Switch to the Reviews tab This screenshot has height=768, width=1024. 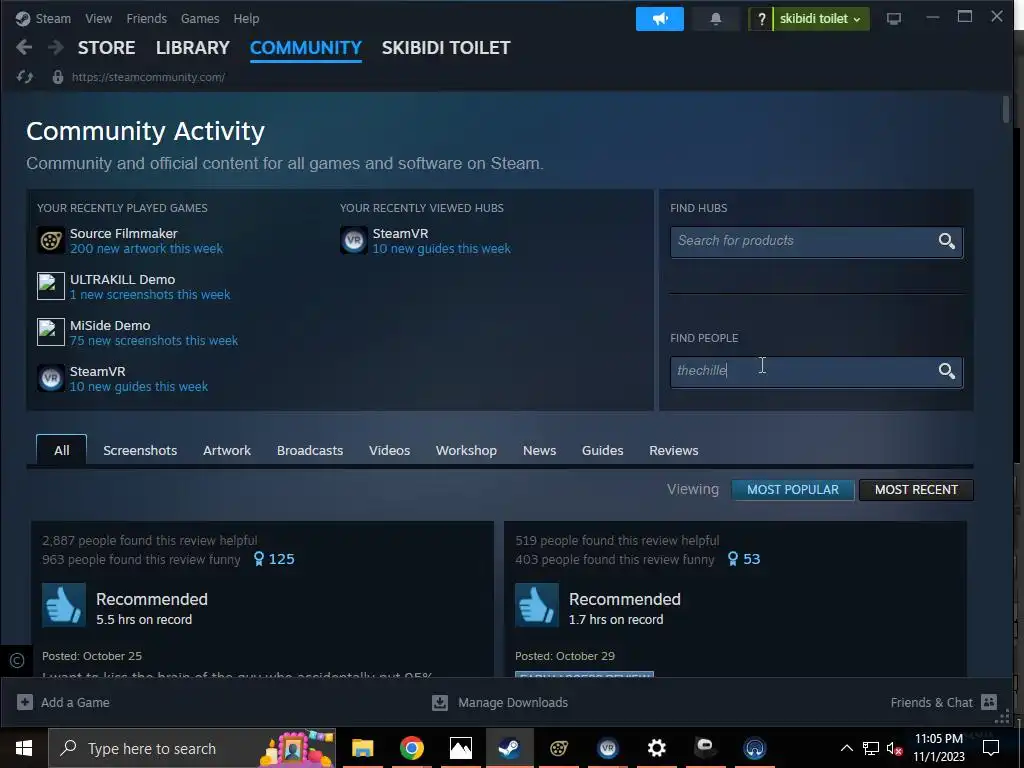pyautogui.click(x=673, y=450)
